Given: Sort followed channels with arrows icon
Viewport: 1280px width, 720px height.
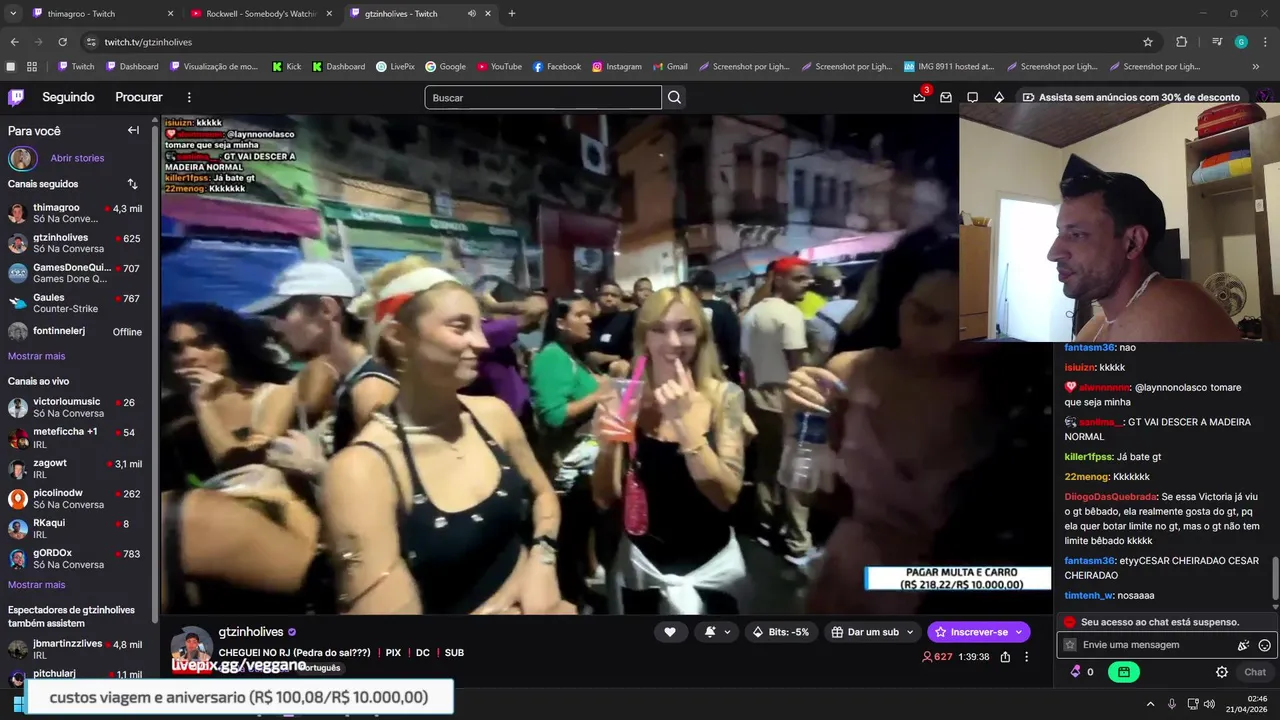Looking at the screenshot, I should [132, 184].
